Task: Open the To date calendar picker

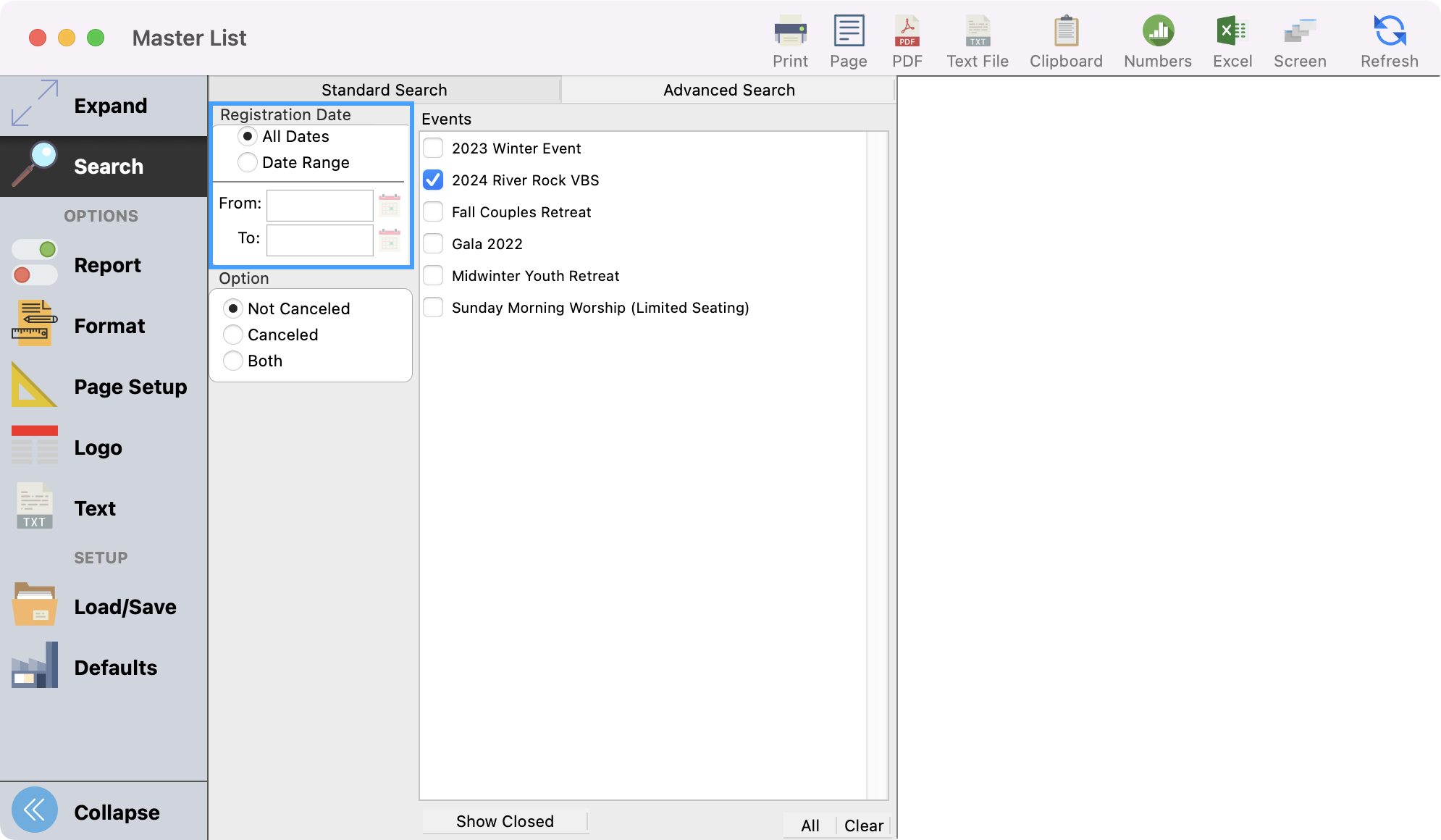Action: 390,240
